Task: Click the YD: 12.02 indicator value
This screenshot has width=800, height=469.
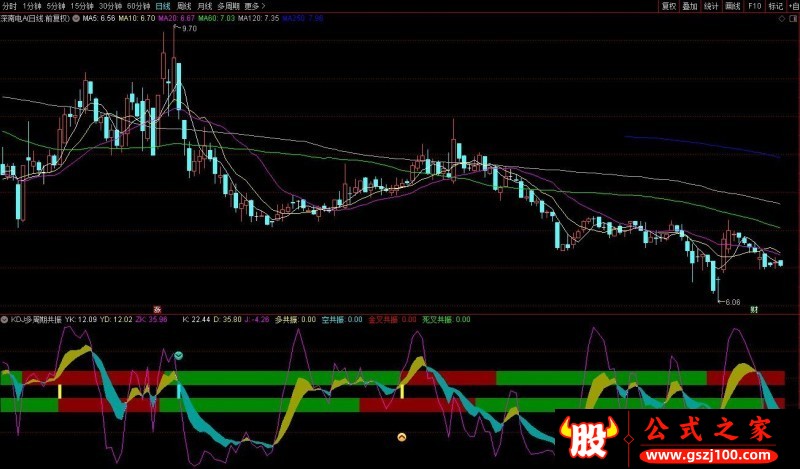Action: (116, 320)
